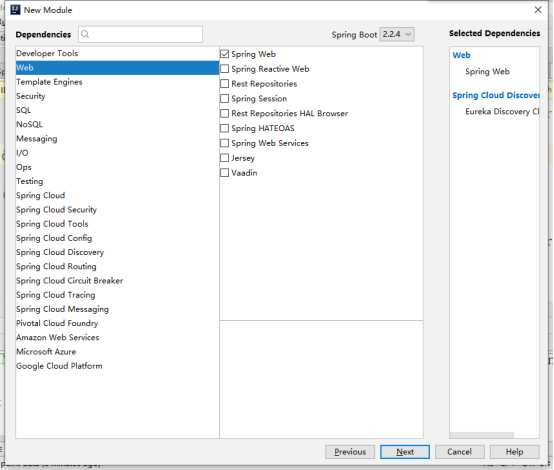This screenshot has height=470, width=554.
Task: Open the Spring Cloud category
Action: click(117, 195)
